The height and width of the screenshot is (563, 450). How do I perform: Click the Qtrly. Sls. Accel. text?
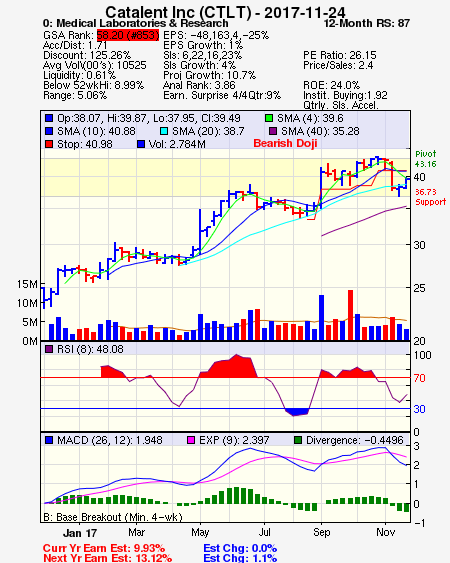(341, 105)
